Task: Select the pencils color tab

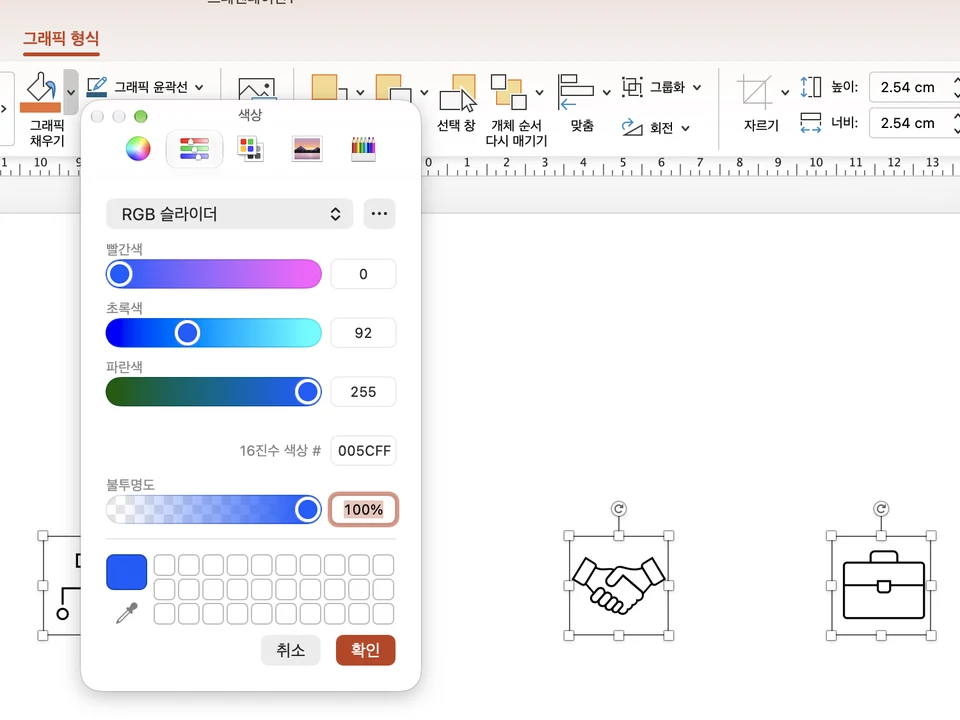Action: coord(363,149)
